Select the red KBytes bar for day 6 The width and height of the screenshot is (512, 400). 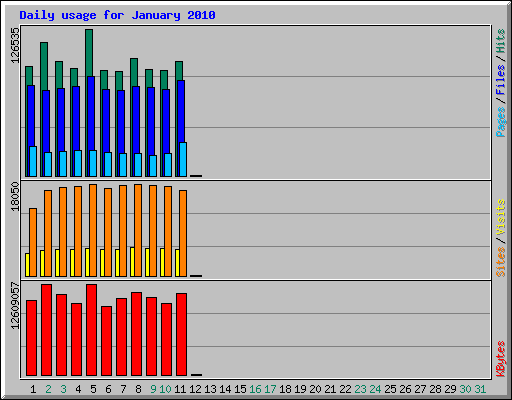pos(106,341)
